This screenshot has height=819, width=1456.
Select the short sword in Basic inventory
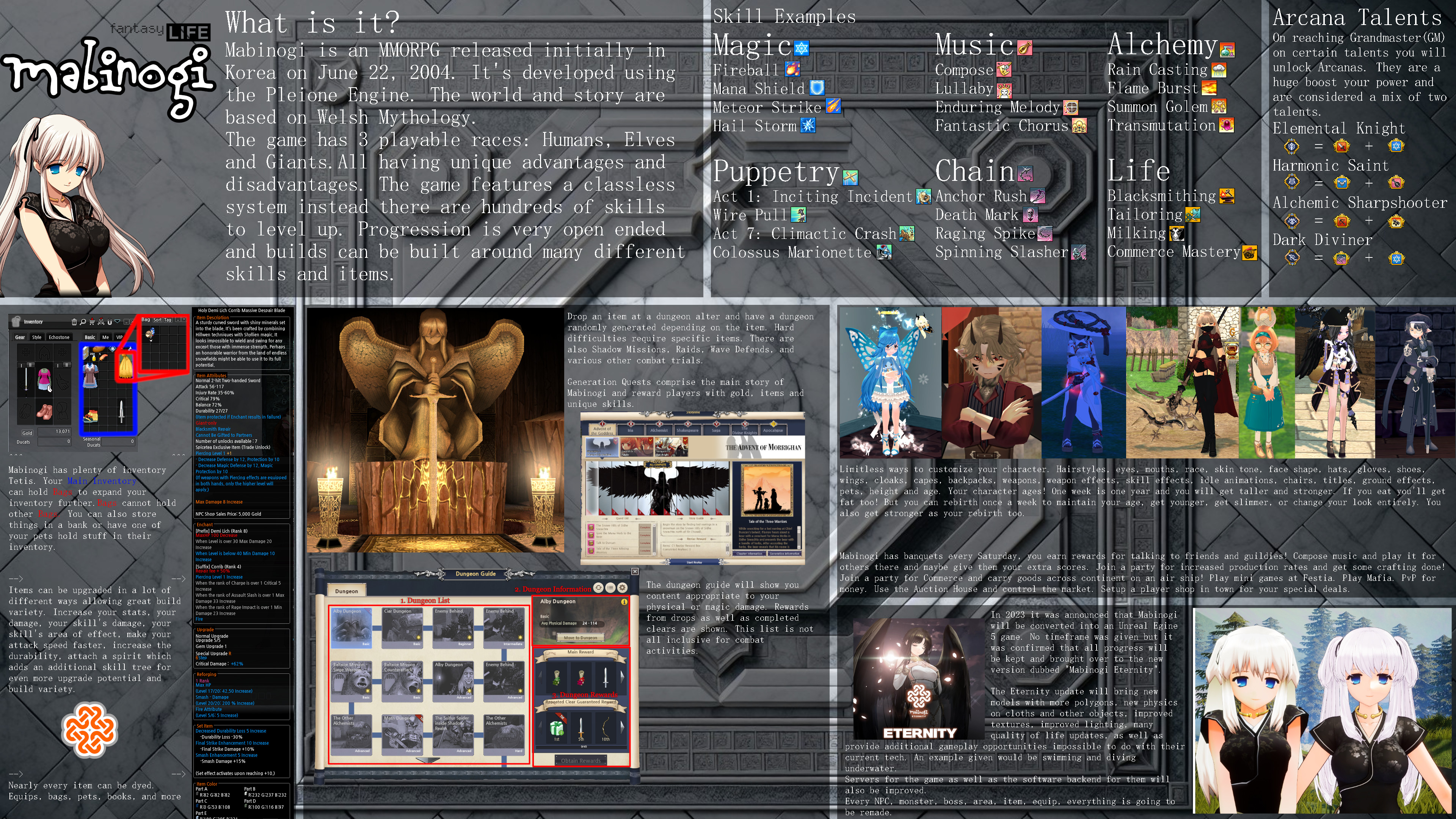tap(121, 412)
